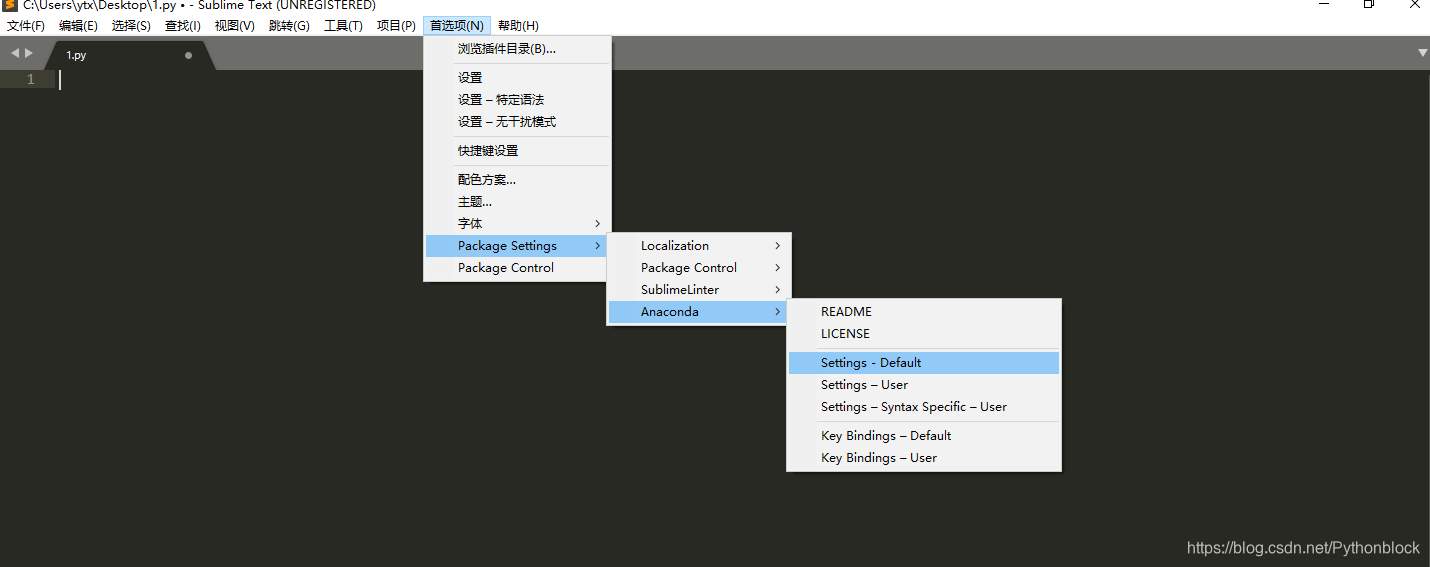Open the 帮助(H) menu

(x=518, y=25)
